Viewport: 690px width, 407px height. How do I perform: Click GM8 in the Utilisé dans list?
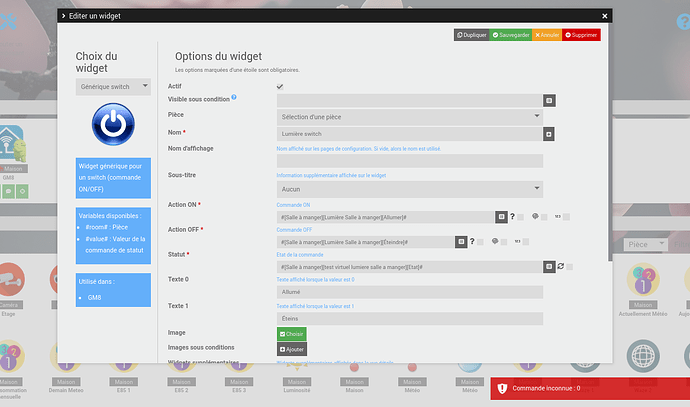point(94,297)
